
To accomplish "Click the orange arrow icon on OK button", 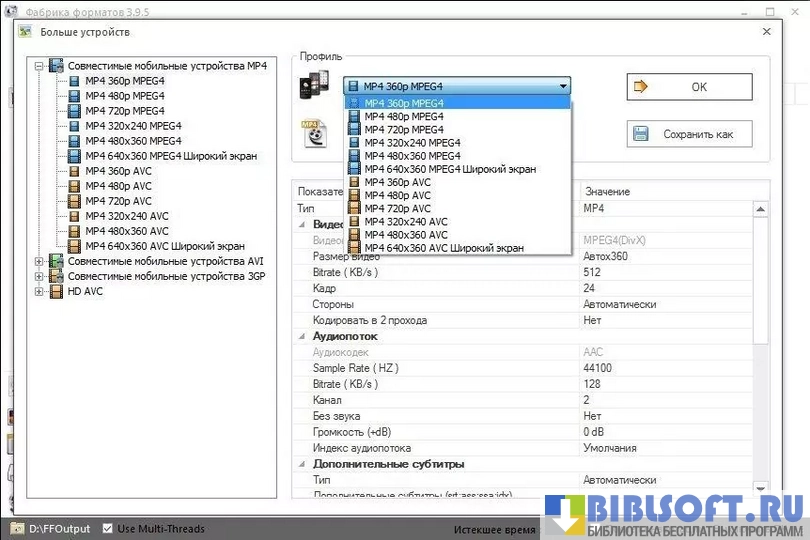I will click(x=641, y=87).
